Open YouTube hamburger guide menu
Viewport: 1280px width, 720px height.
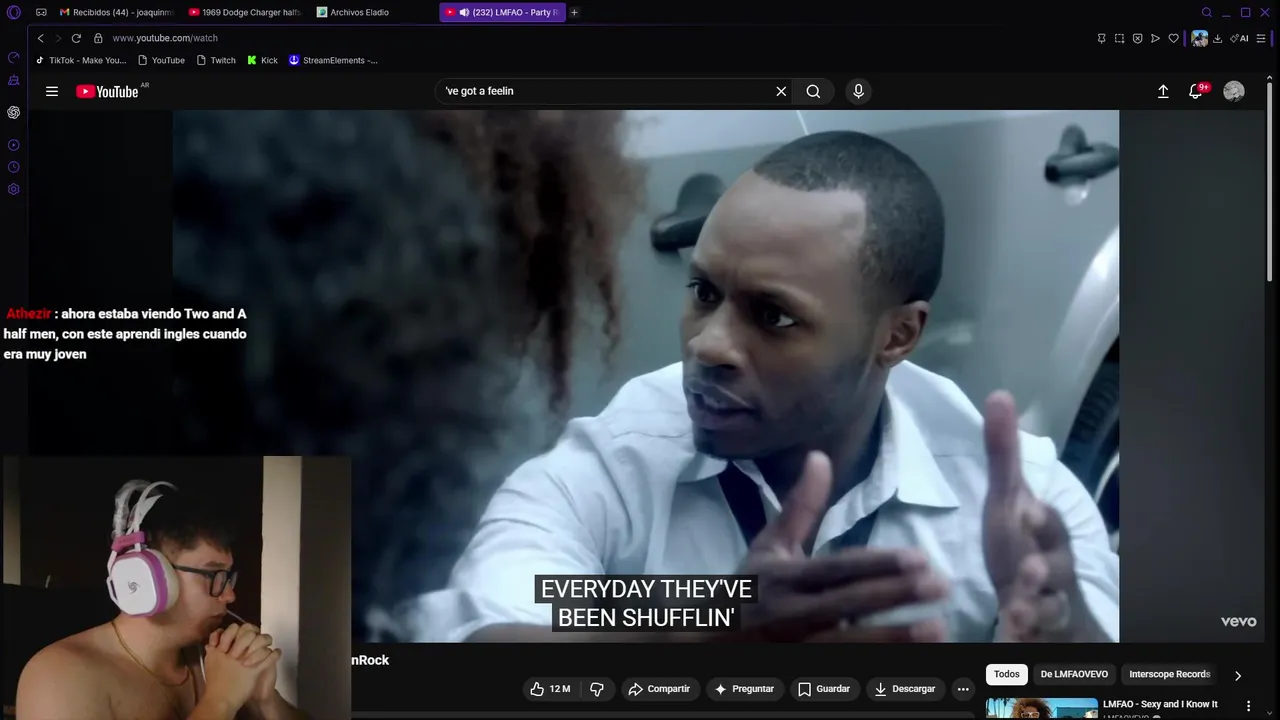click(52, 91)
